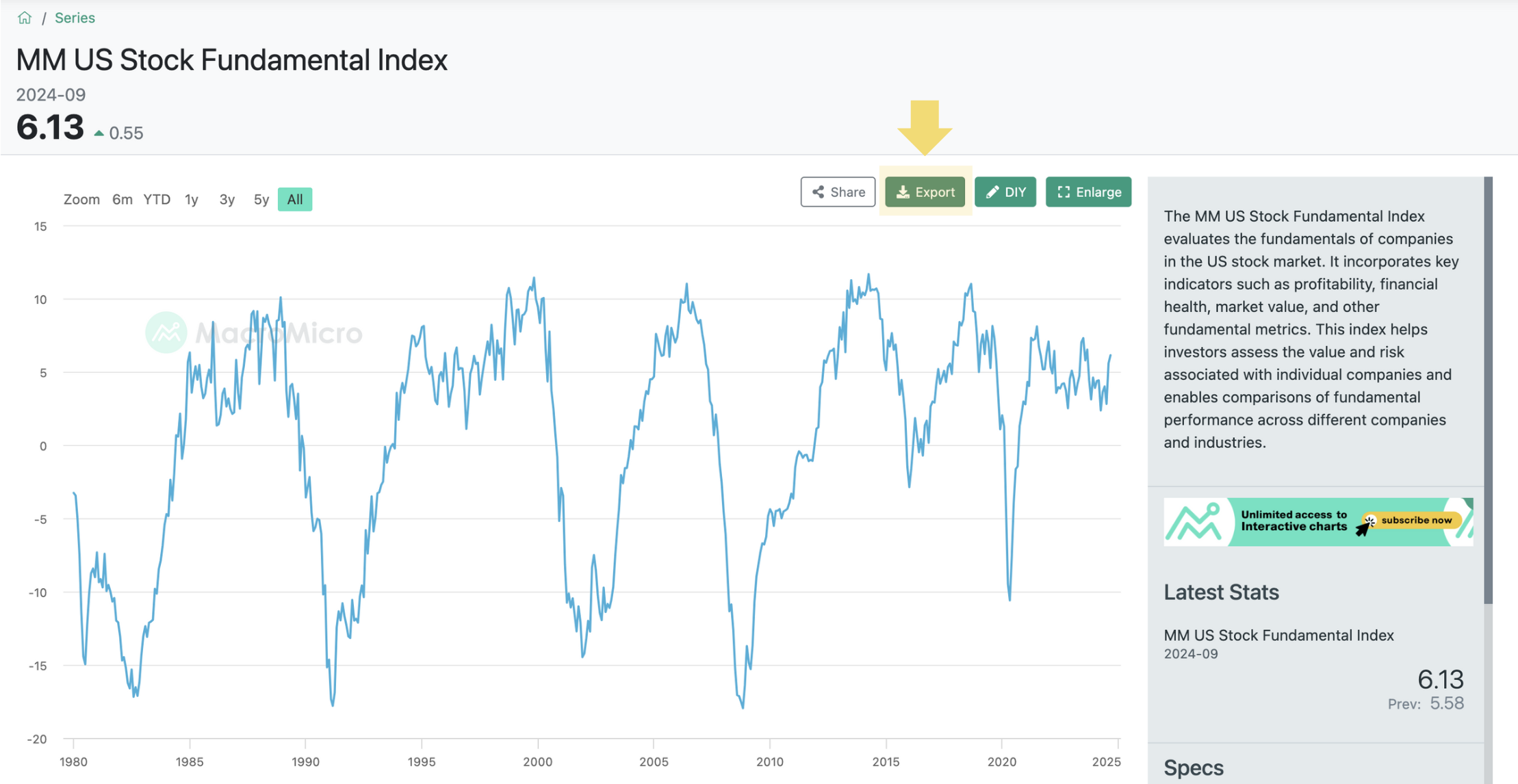Open the Series breadcrumb link

tap(75, 18)
